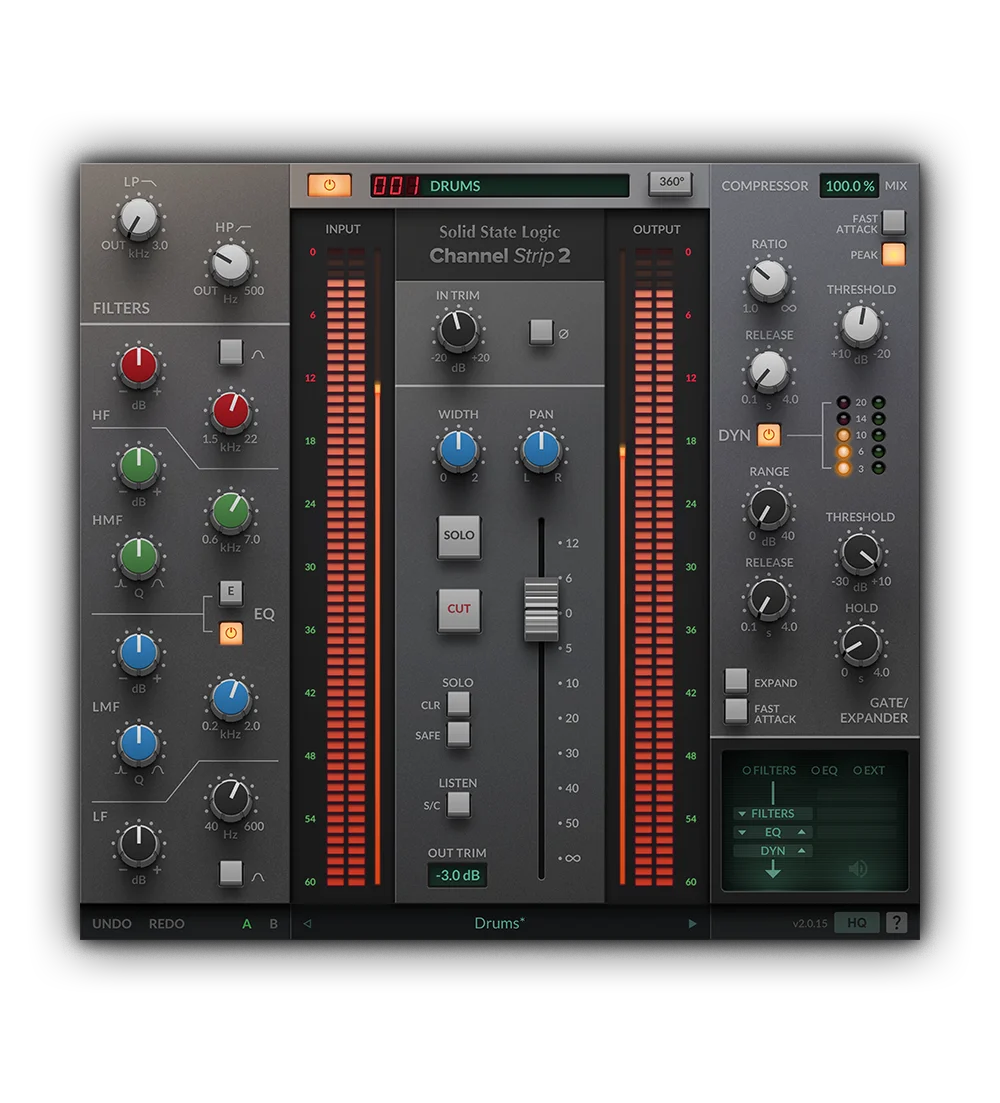Screen dimensions: 1000x1103
Task: Click the plugin bypass power icon
Action: coord(329,186)
